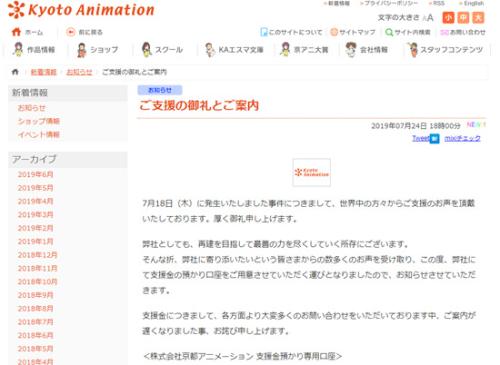Set text size to large 大
Screen dimensions: 500x365
pos(478,18)
